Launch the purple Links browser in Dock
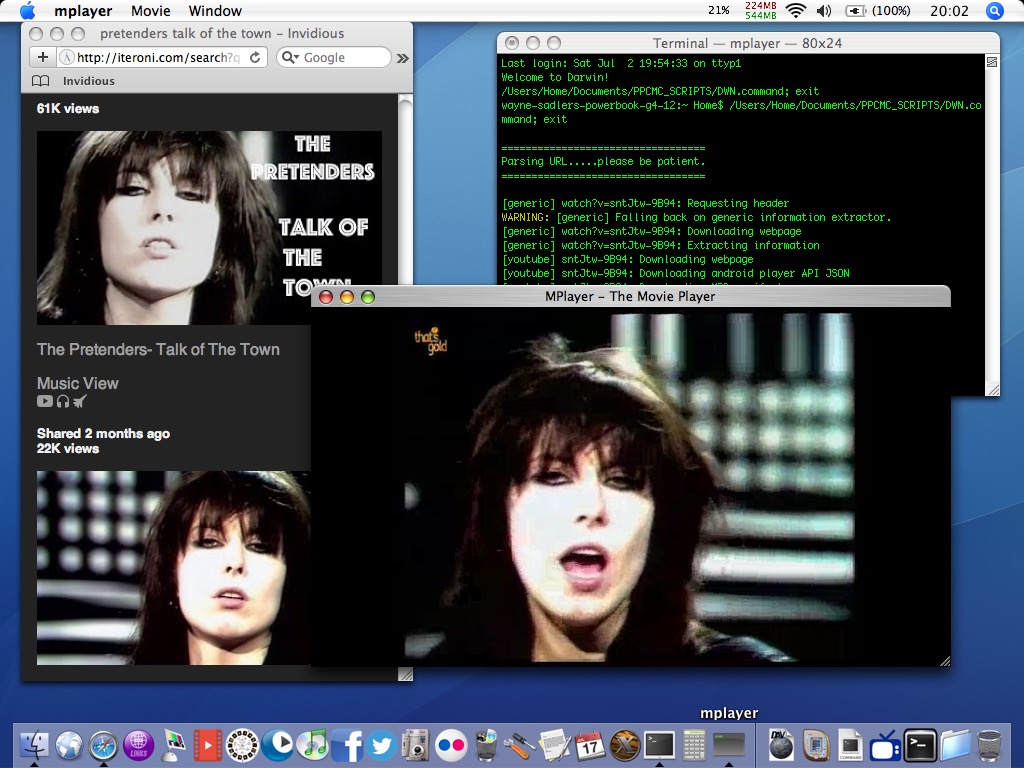 pyautogui.click(x=138, y=745)
